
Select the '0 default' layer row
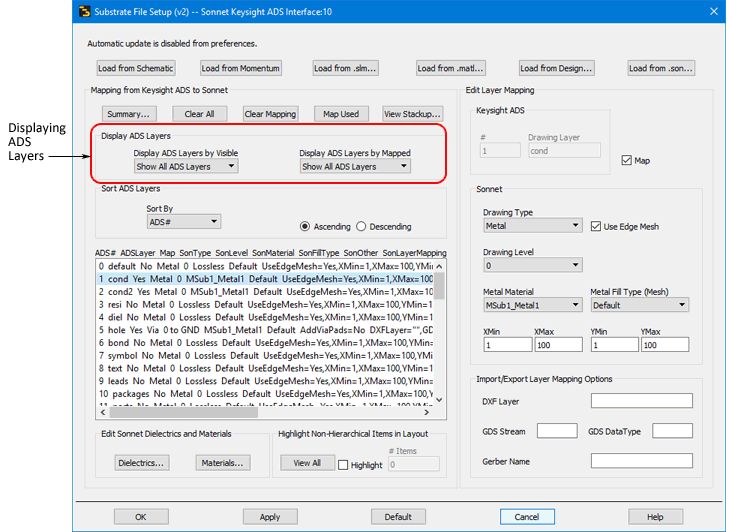(x=265, y=266)
